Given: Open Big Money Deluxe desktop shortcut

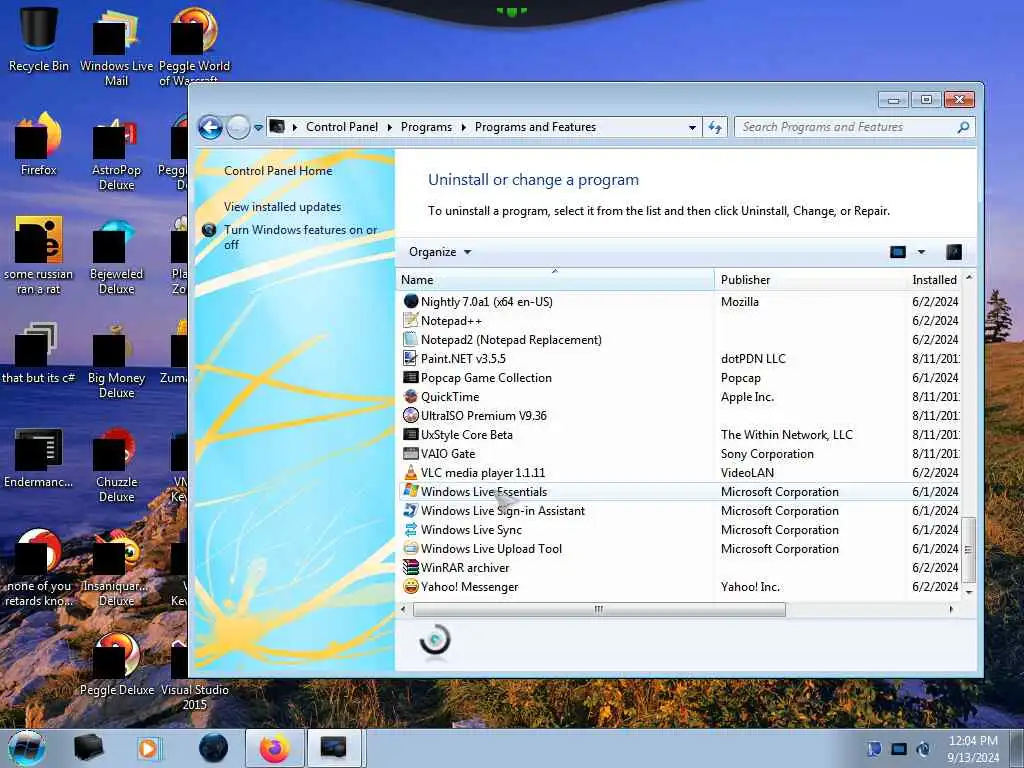Looking at the screenshot, I should click(116, 360).
